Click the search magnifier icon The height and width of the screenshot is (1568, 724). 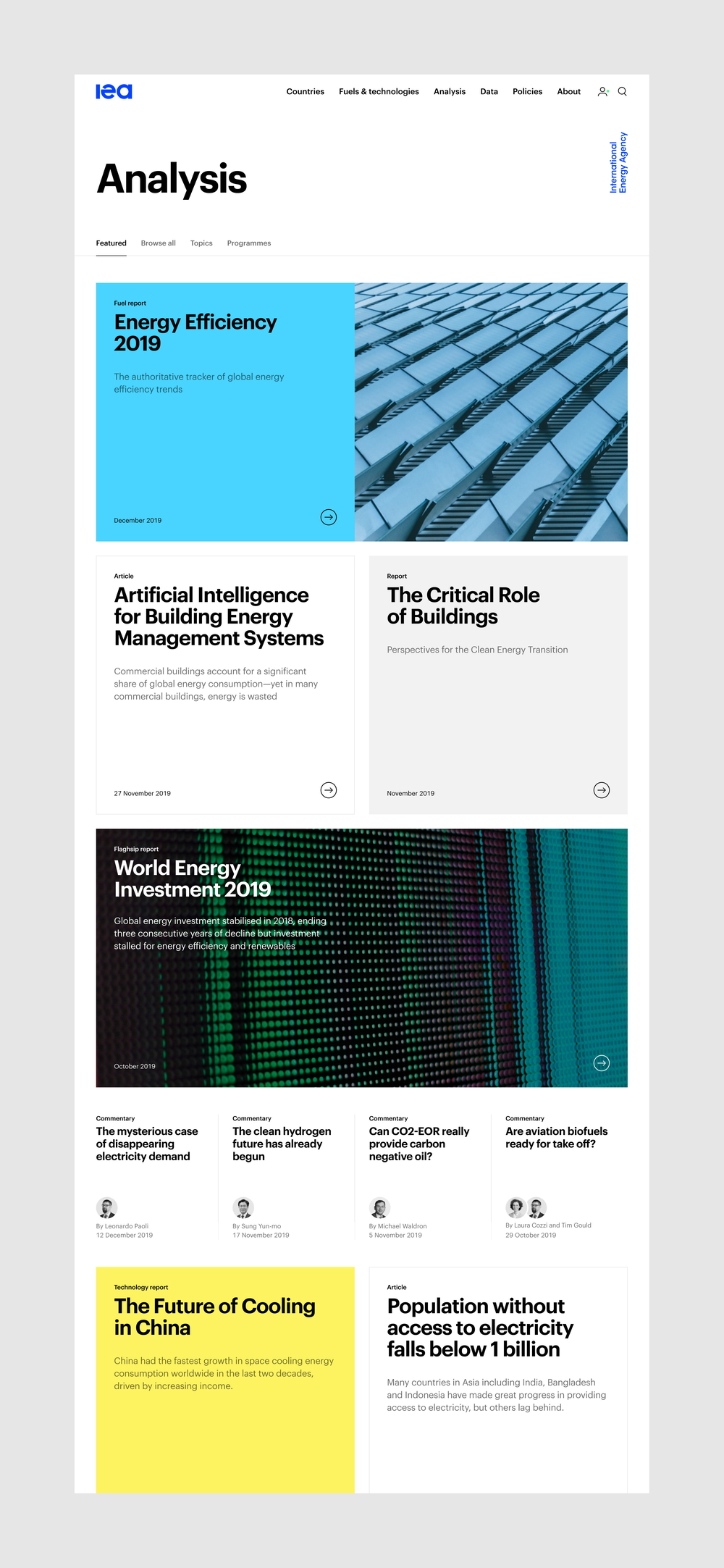coord(622,91)
